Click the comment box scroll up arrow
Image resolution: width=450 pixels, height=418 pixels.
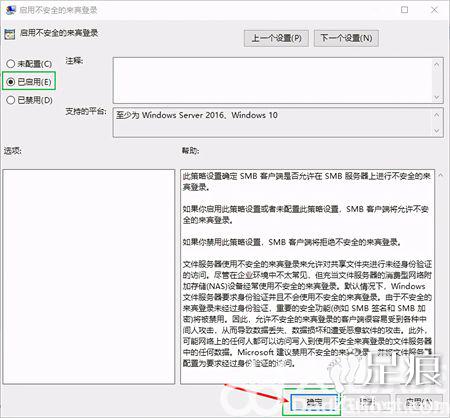tap(437, 64)
